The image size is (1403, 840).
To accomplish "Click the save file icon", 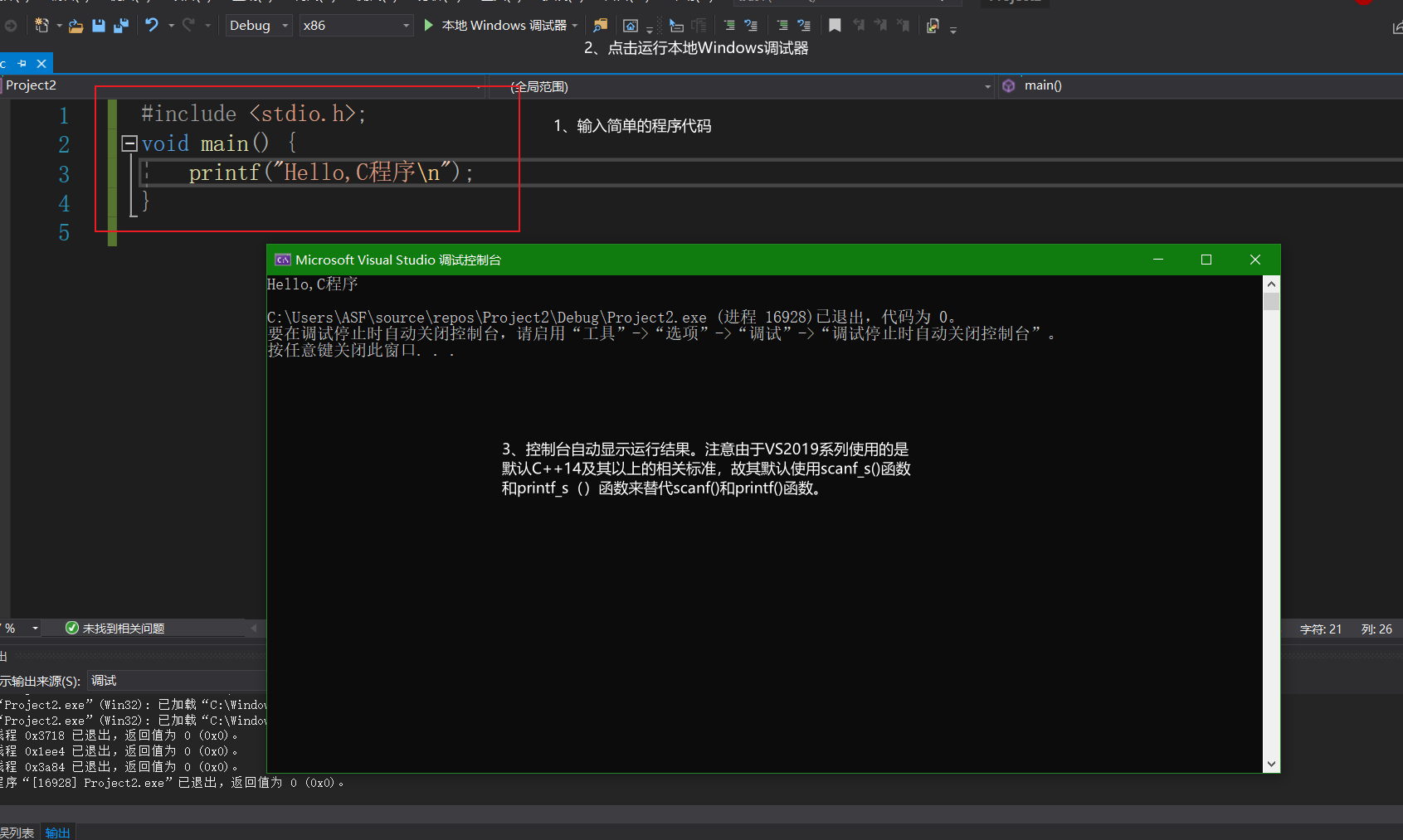I will click(99, 26).
